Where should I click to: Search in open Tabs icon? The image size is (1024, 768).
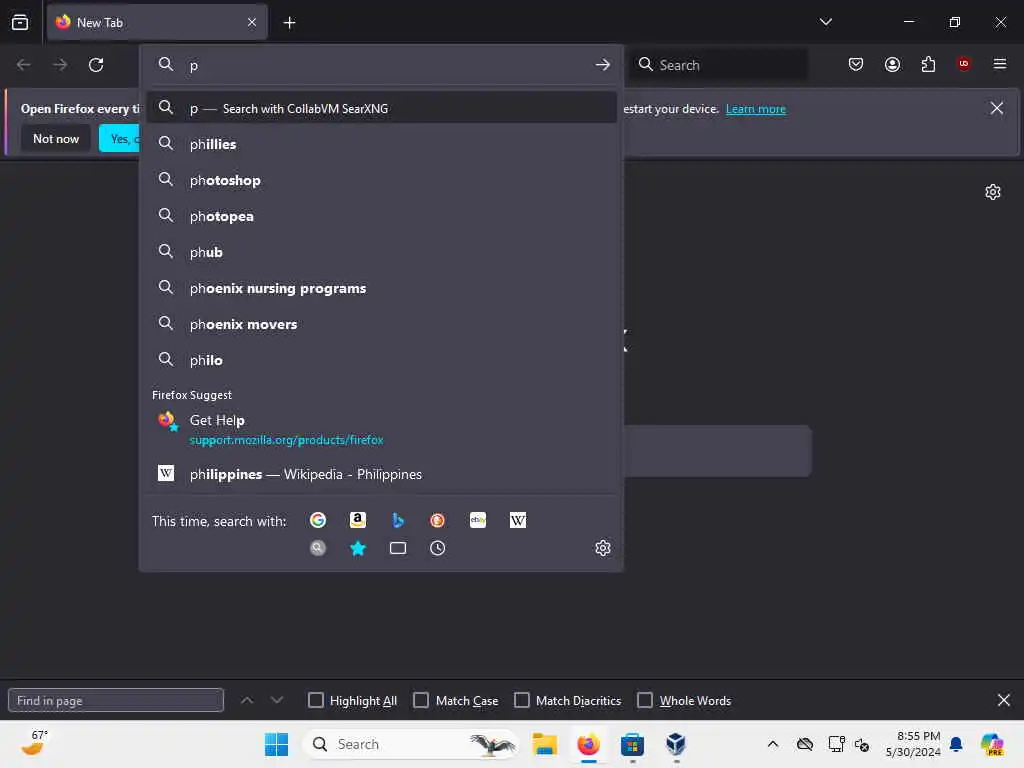pyautogui.click(x=398, y=548)
